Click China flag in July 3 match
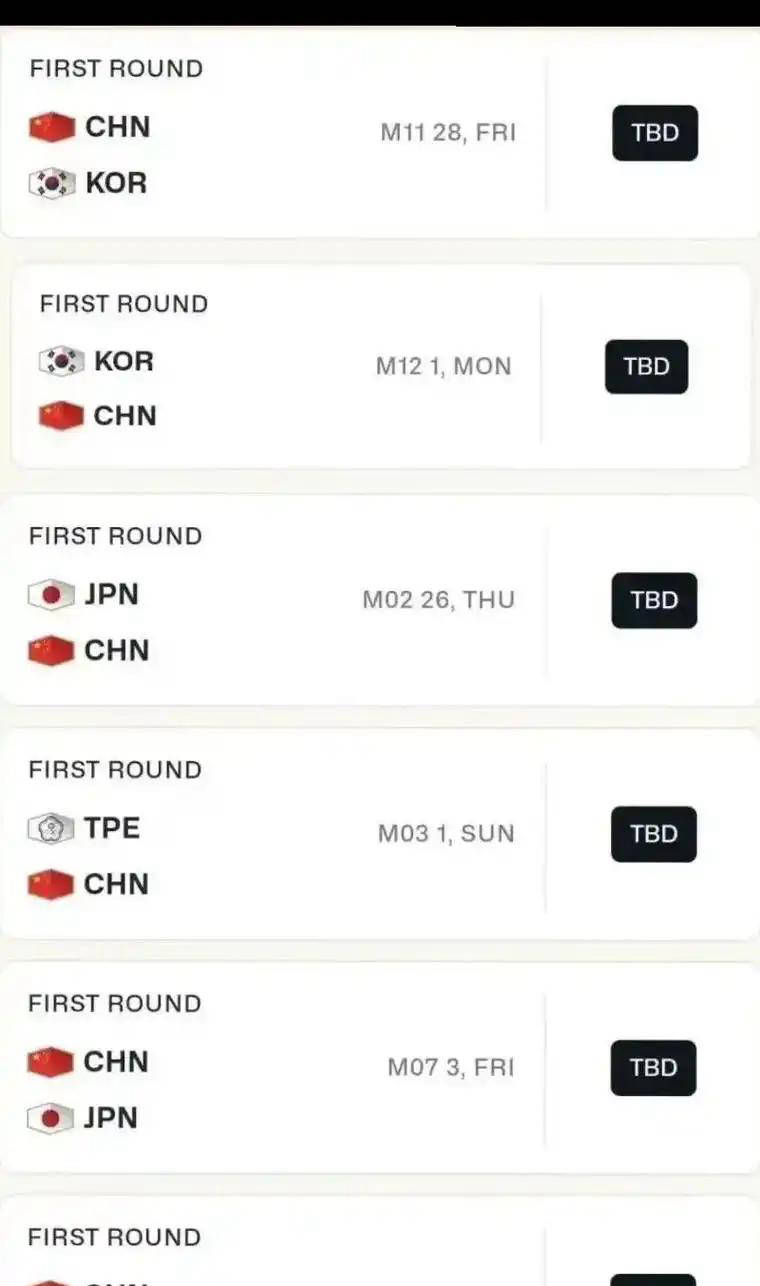 click(x=51, y=1062)
